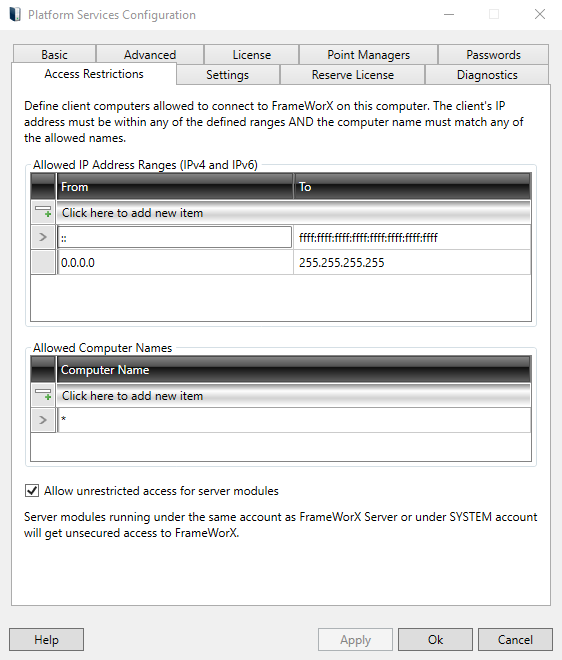Viewport: 562px width, 660px height.
Task: Switch to the Settings tab
Action: 228,75
